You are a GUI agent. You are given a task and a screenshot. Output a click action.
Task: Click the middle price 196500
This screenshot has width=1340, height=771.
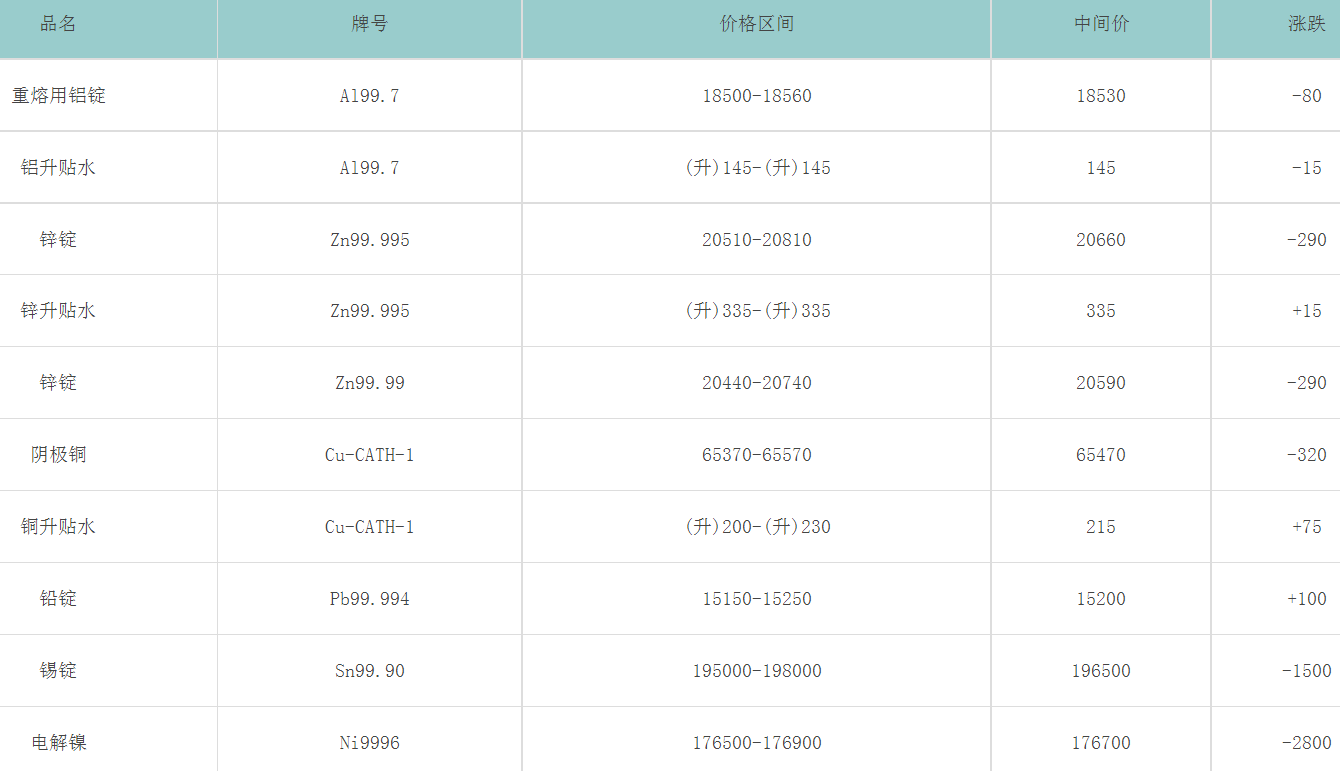1101,671
